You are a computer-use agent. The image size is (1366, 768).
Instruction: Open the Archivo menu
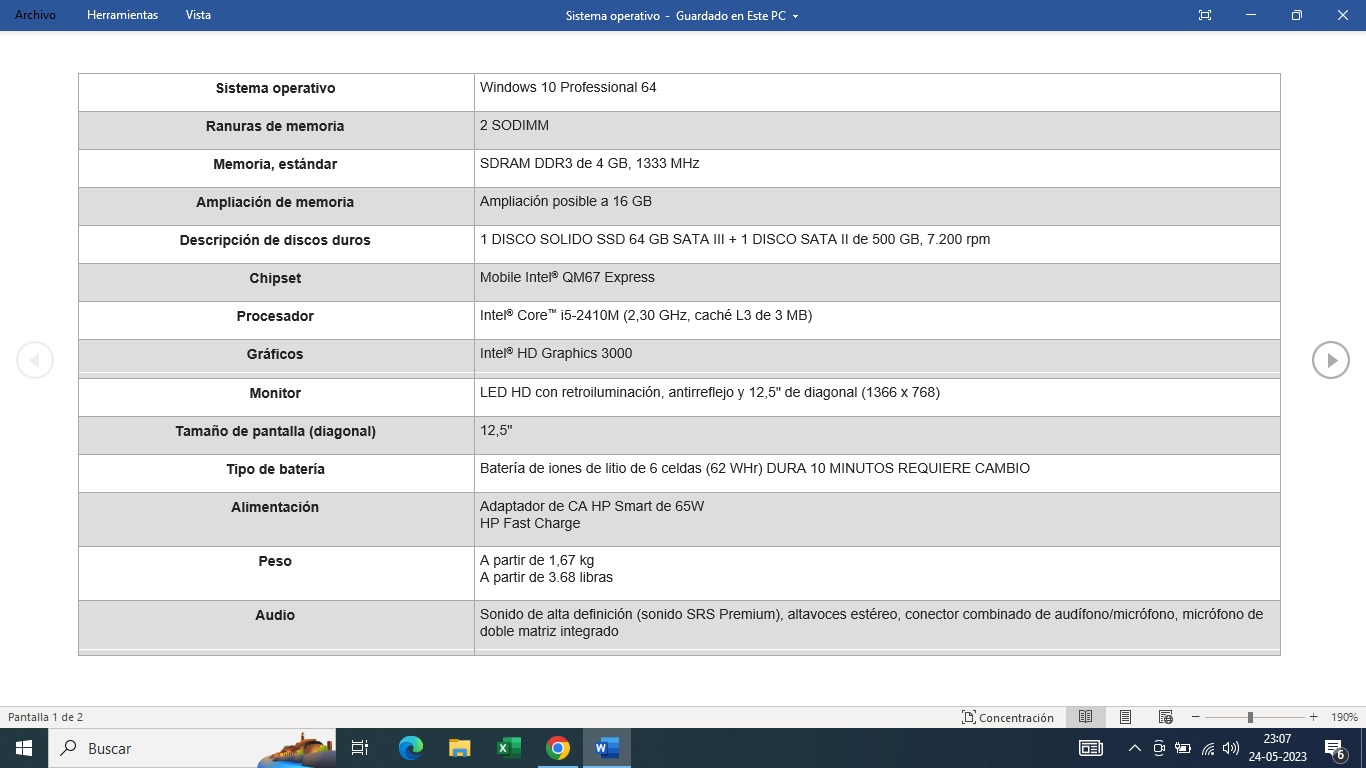tap(35, 15)
